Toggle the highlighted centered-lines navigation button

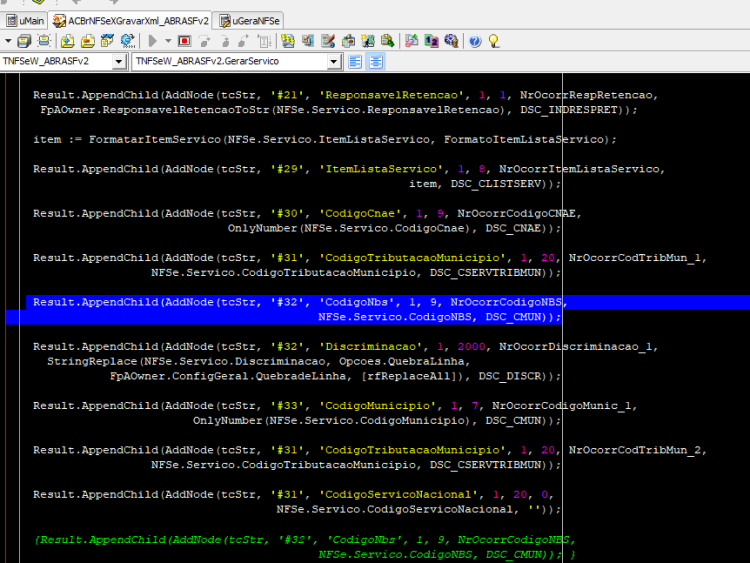click(376, 62)
